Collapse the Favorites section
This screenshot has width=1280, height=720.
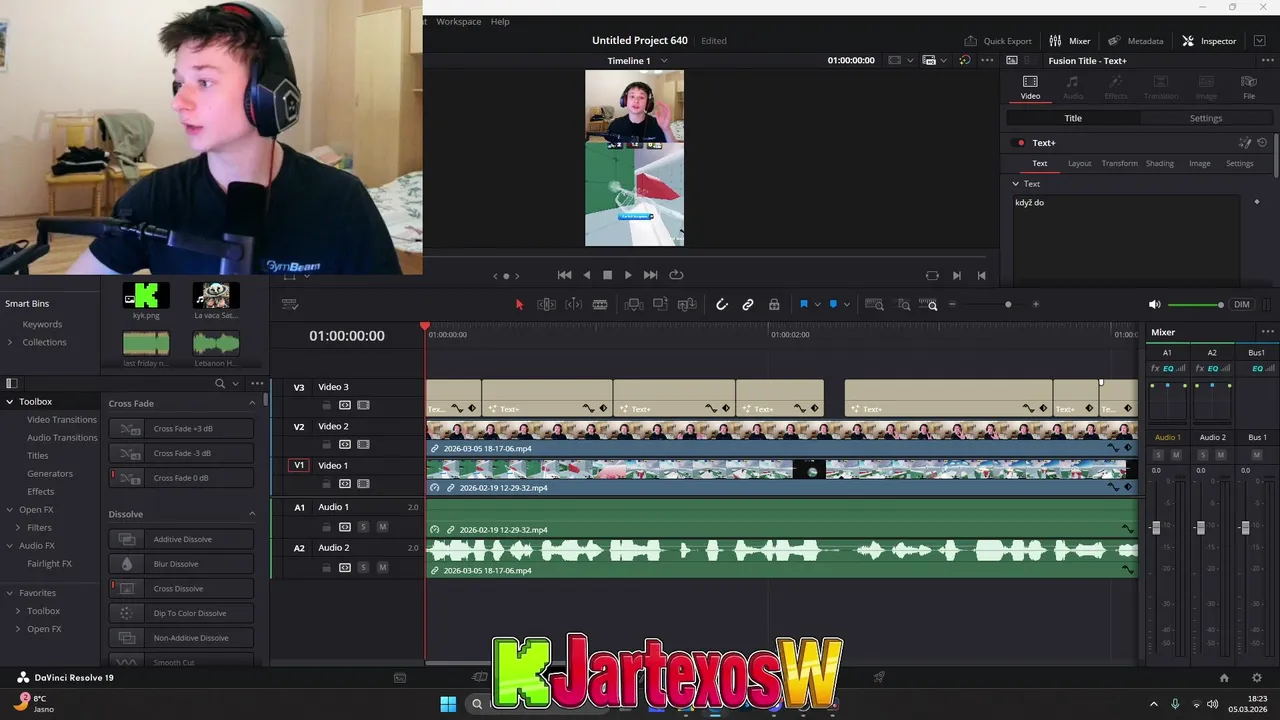[x=10, y=593]
